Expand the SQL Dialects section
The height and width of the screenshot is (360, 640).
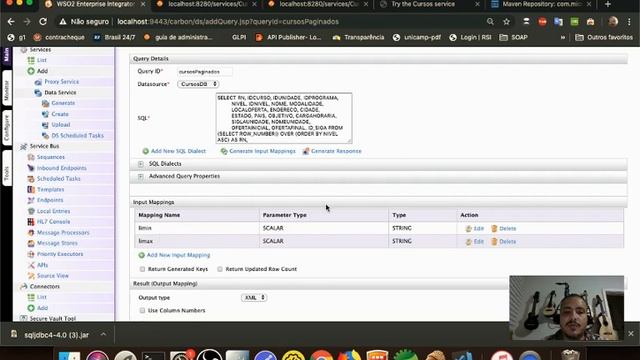tap(140, 164)
